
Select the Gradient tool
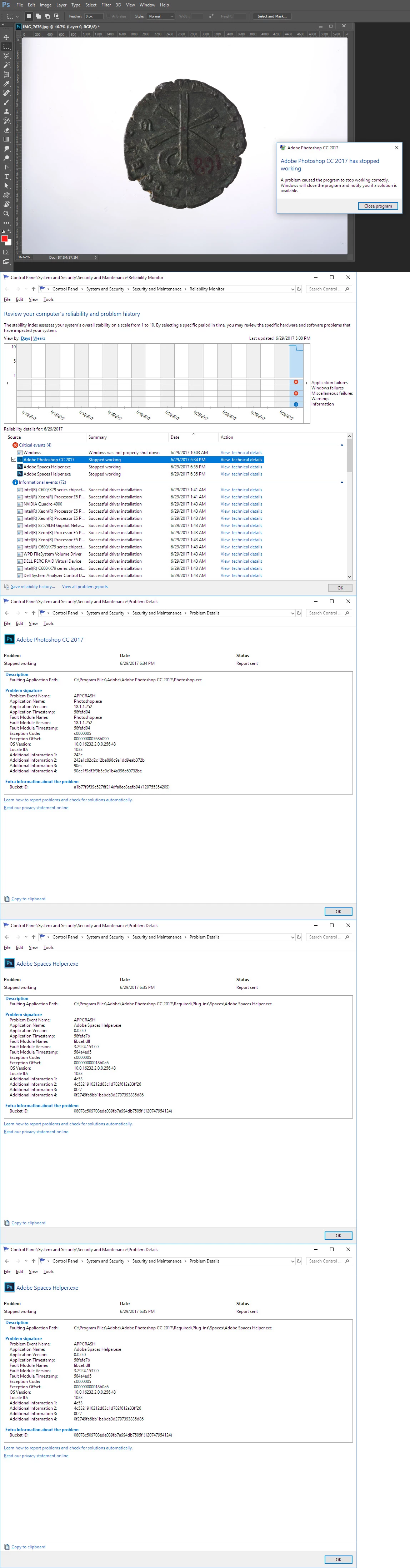7,139
